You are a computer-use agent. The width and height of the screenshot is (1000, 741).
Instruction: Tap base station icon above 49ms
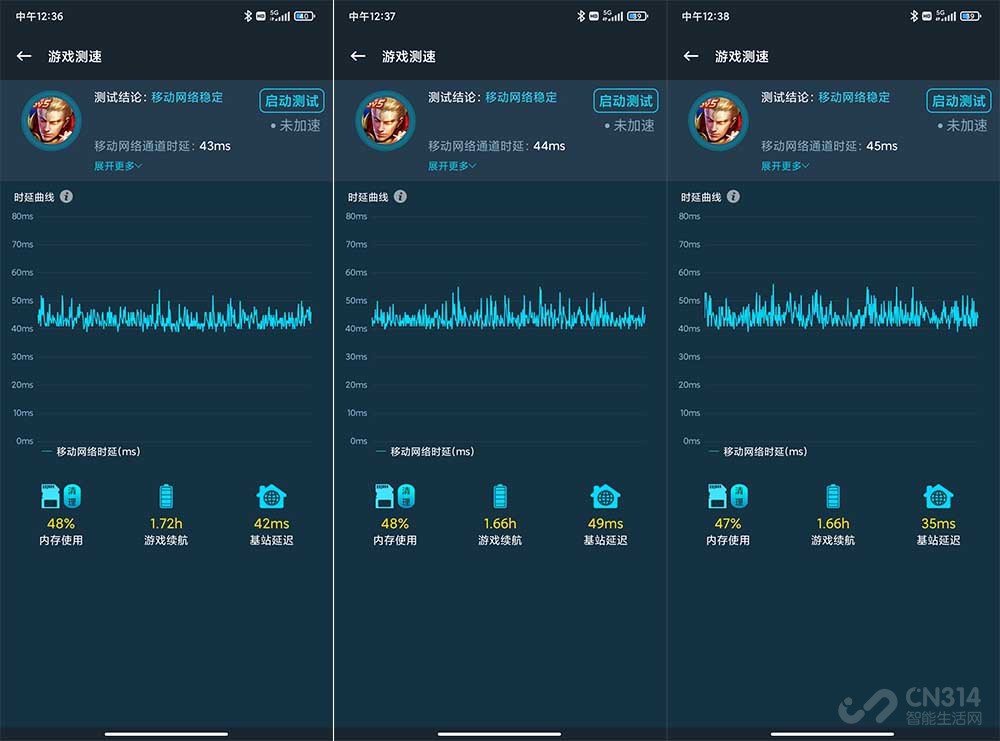coord(605,496)
